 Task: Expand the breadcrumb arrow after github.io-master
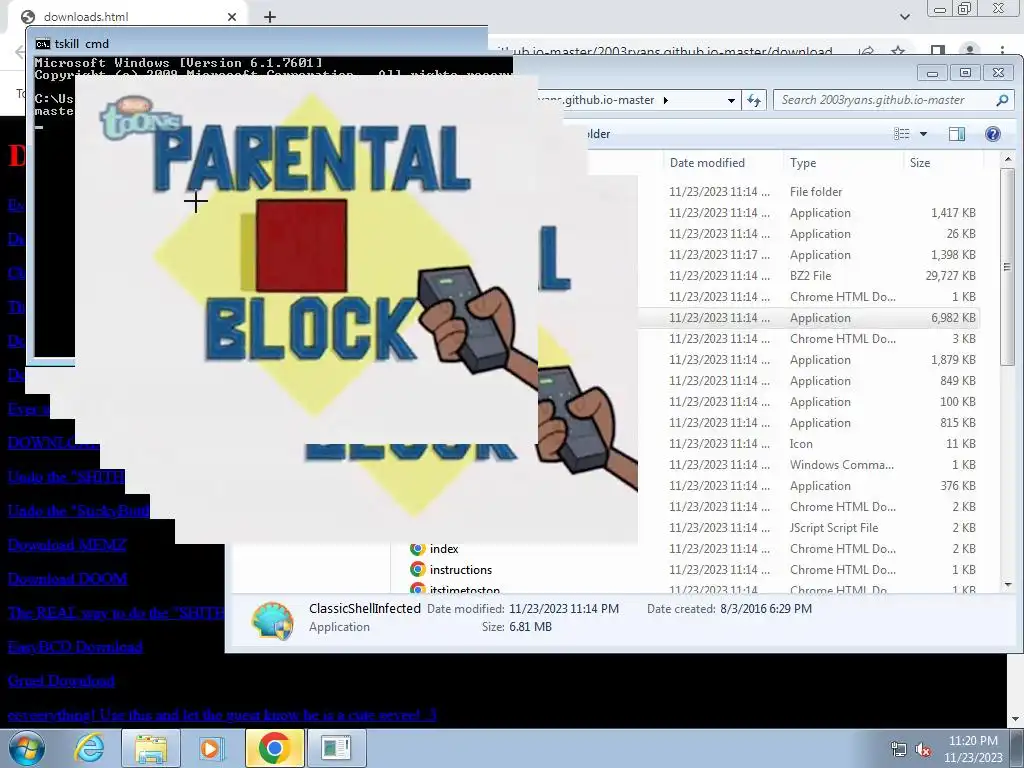point(665,100)
